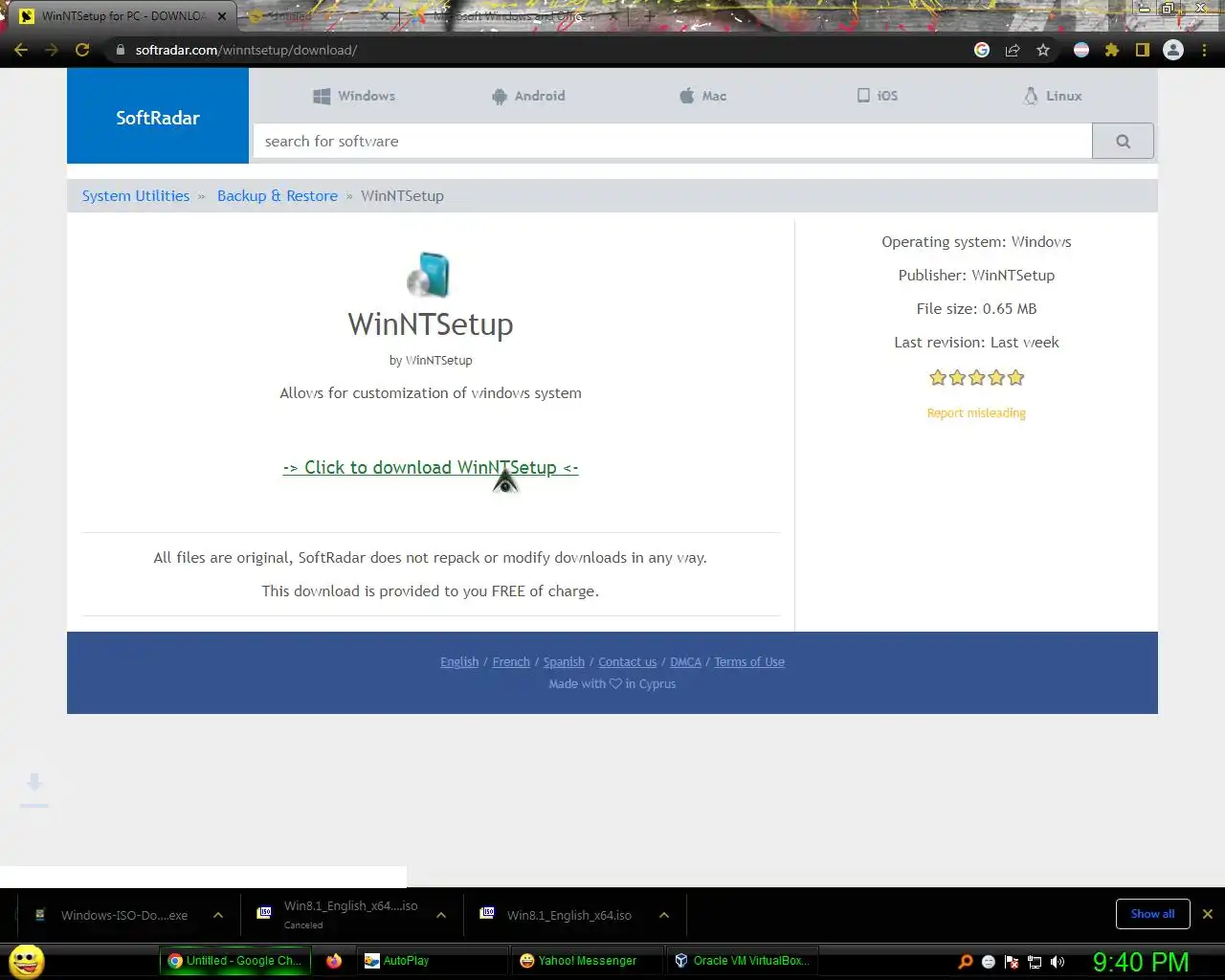Open the smiley Start button
The width and height of the screenshot is (1225, 980).
27,961
